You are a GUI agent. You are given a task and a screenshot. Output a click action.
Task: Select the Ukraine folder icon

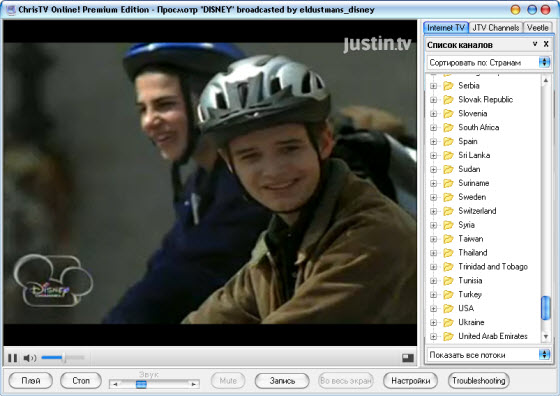pos(448,322)
